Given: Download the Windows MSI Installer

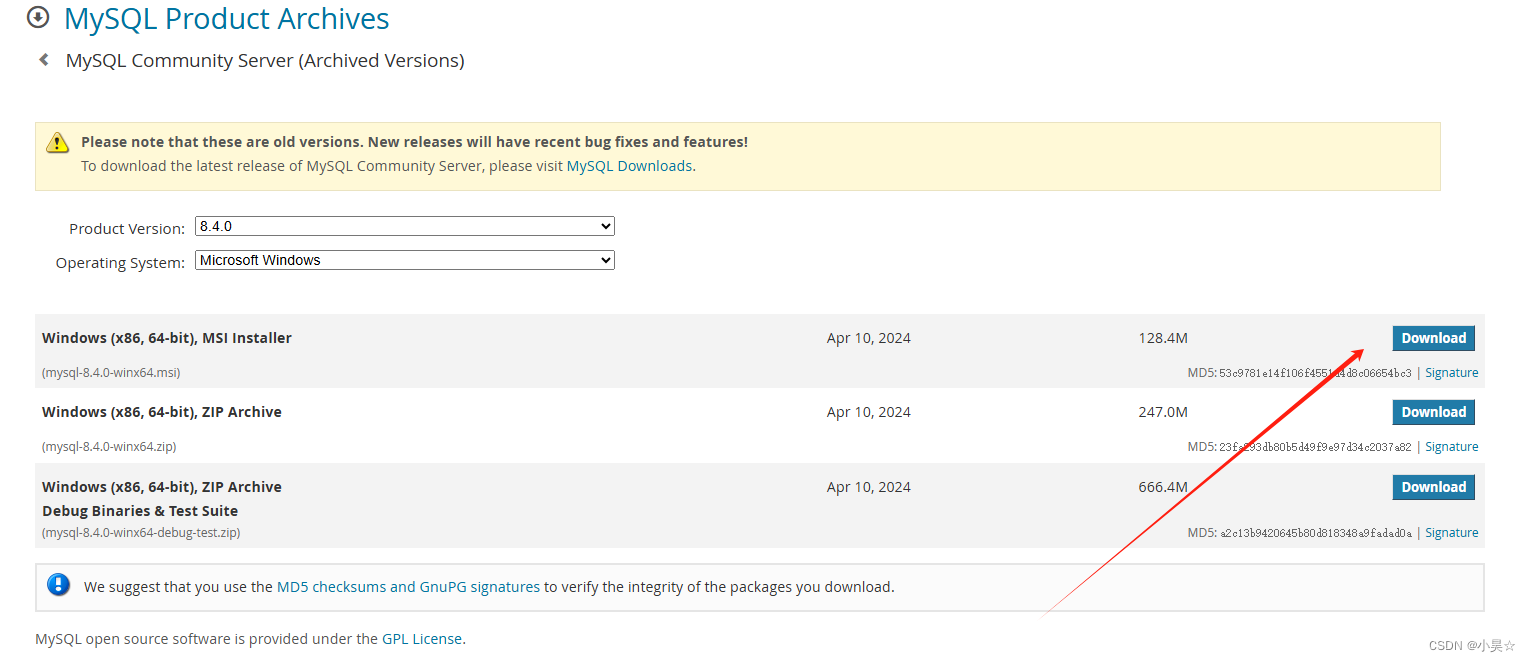Looking at the screenshot, I should coord(1433,337).
